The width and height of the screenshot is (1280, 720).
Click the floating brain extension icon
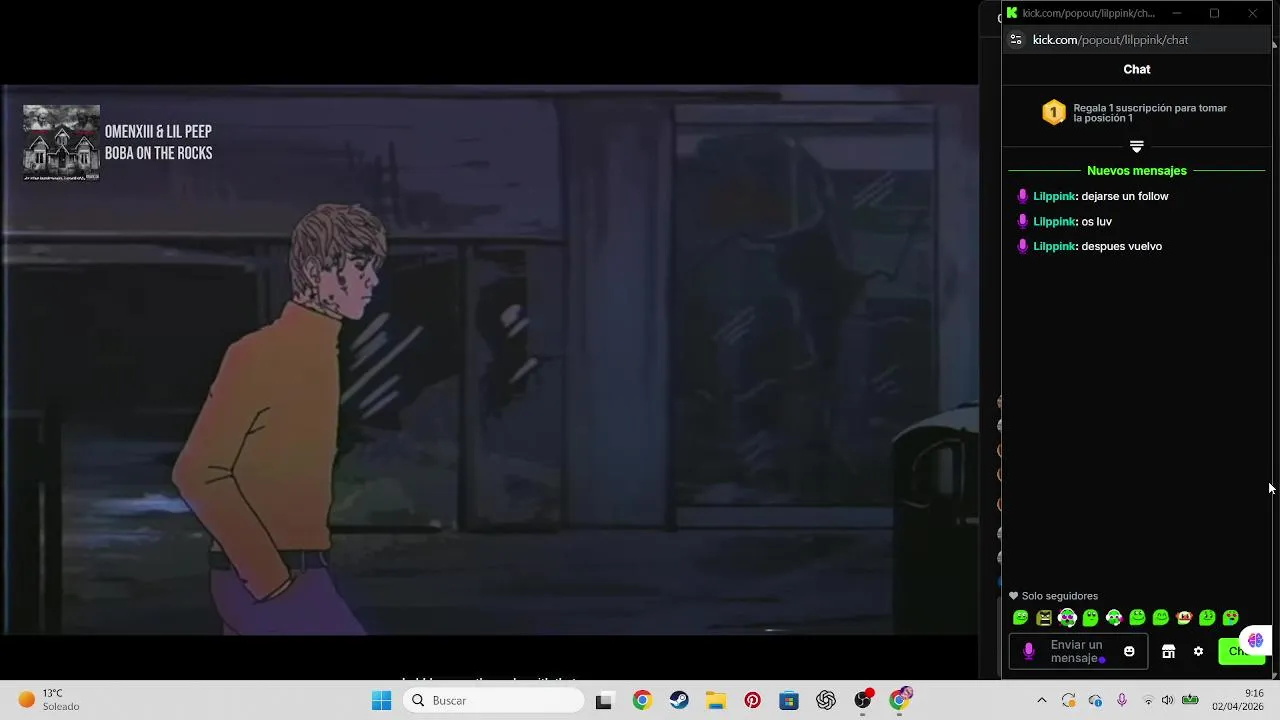tap(1255, 640)
